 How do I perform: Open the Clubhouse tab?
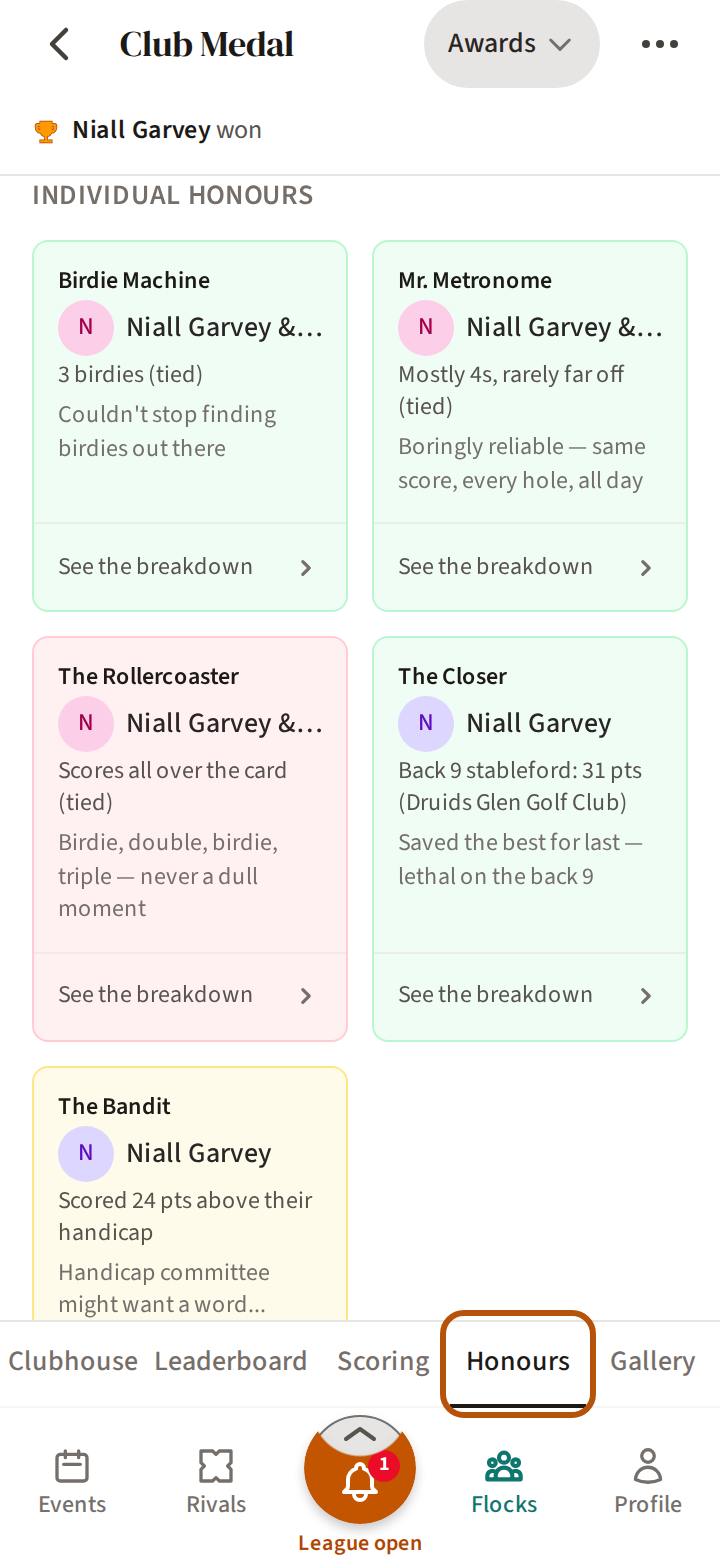[x=73, y=1361]
